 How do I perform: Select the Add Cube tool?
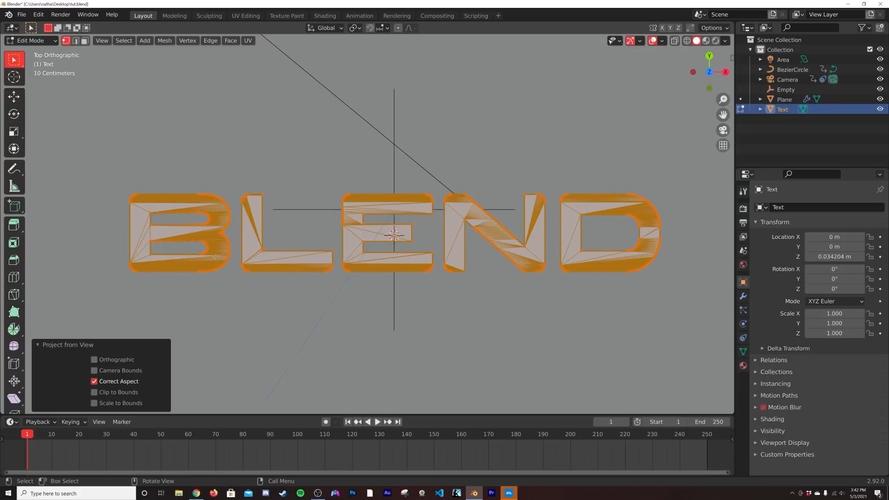[14, 206]
